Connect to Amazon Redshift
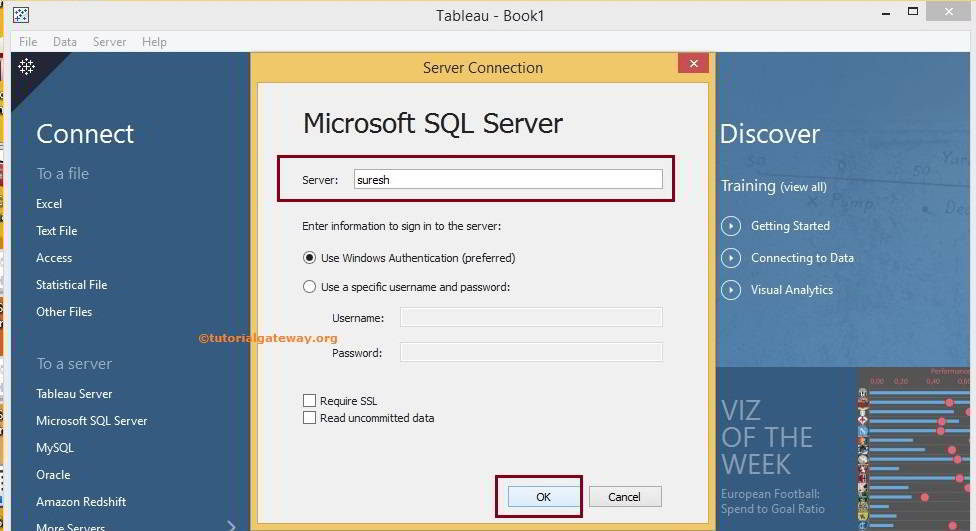This screenshot has width=976, height=531. pos(81,502)
